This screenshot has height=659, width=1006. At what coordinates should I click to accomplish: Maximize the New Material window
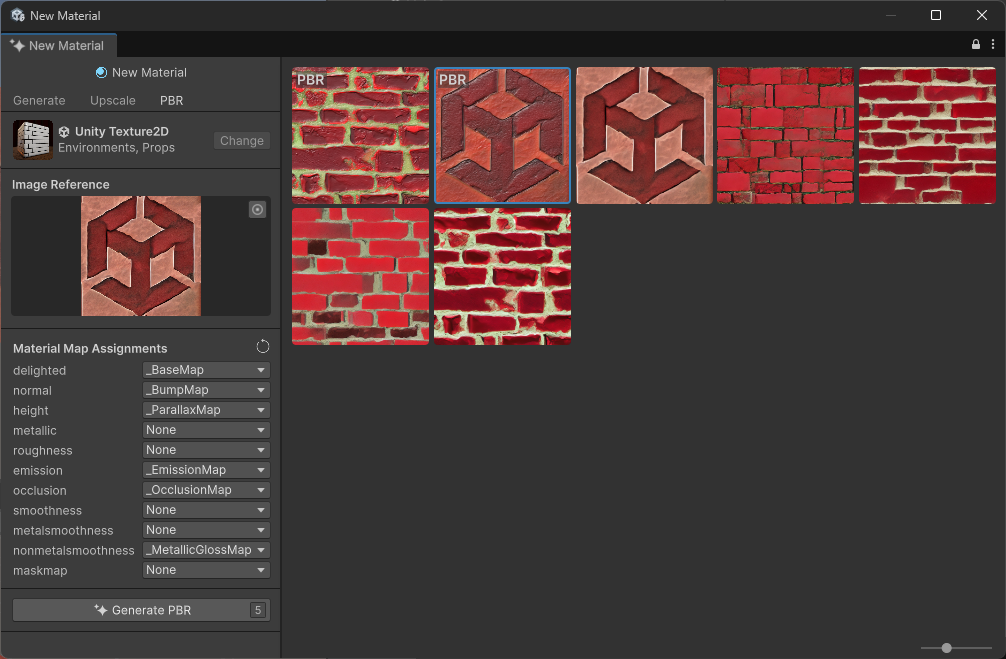(936, 15)
